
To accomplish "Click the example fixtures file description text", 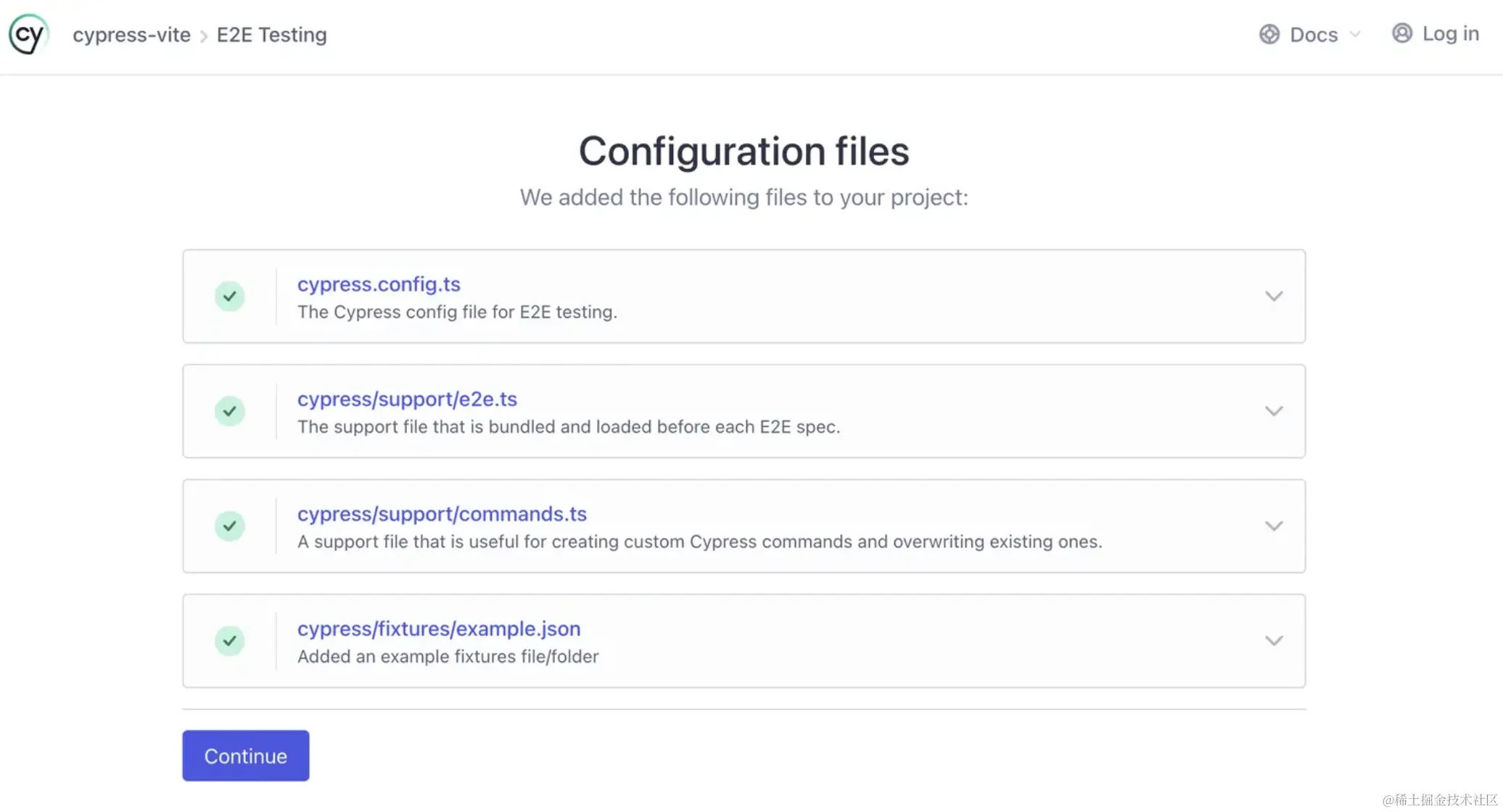I will 448,657.
